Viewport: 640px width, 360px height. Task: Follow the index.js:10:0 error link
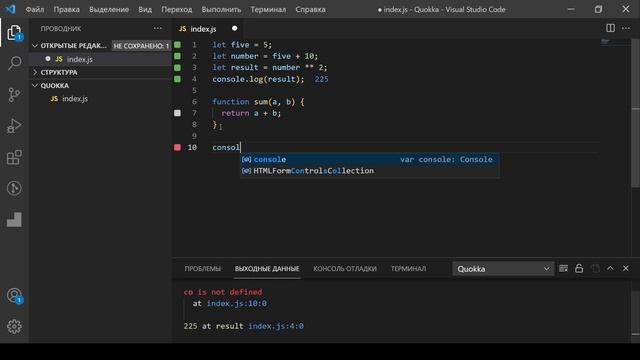[x=237, y=303]
